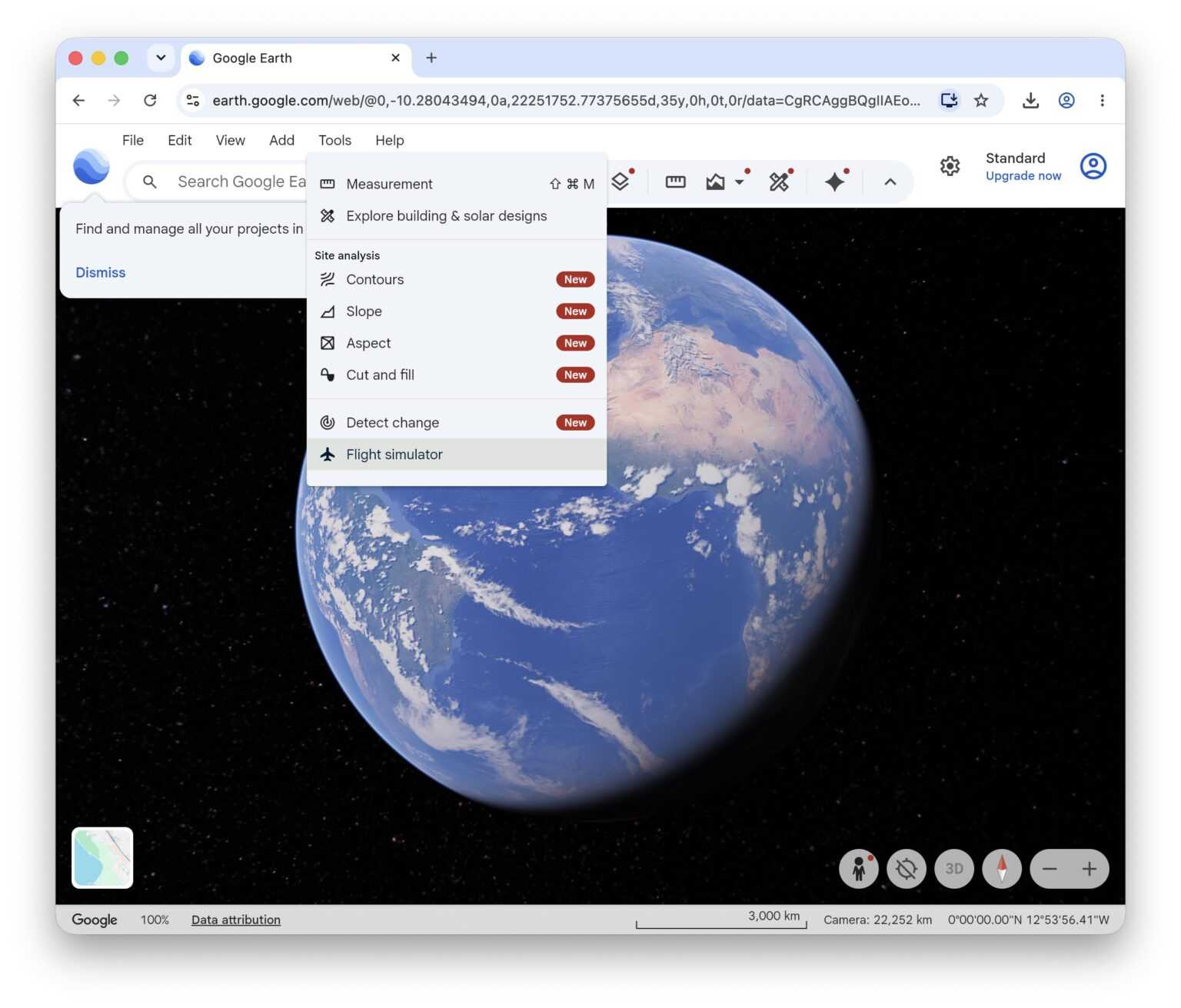Reset orientation with the compass
The height and width of the screenshot is (1008, 1181).
(1002, 869)
